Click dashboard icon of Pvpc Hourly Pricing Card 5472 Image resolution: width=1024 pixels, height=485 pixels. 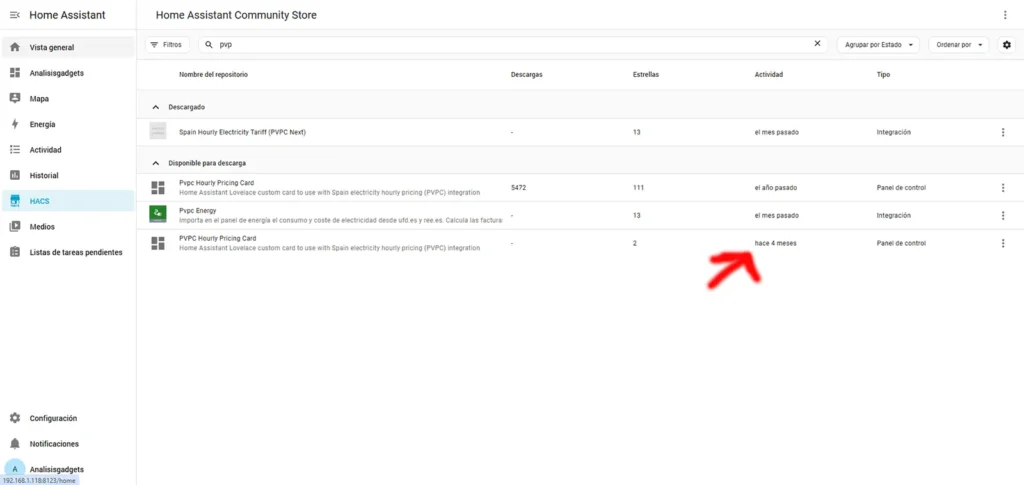(157, 188)
